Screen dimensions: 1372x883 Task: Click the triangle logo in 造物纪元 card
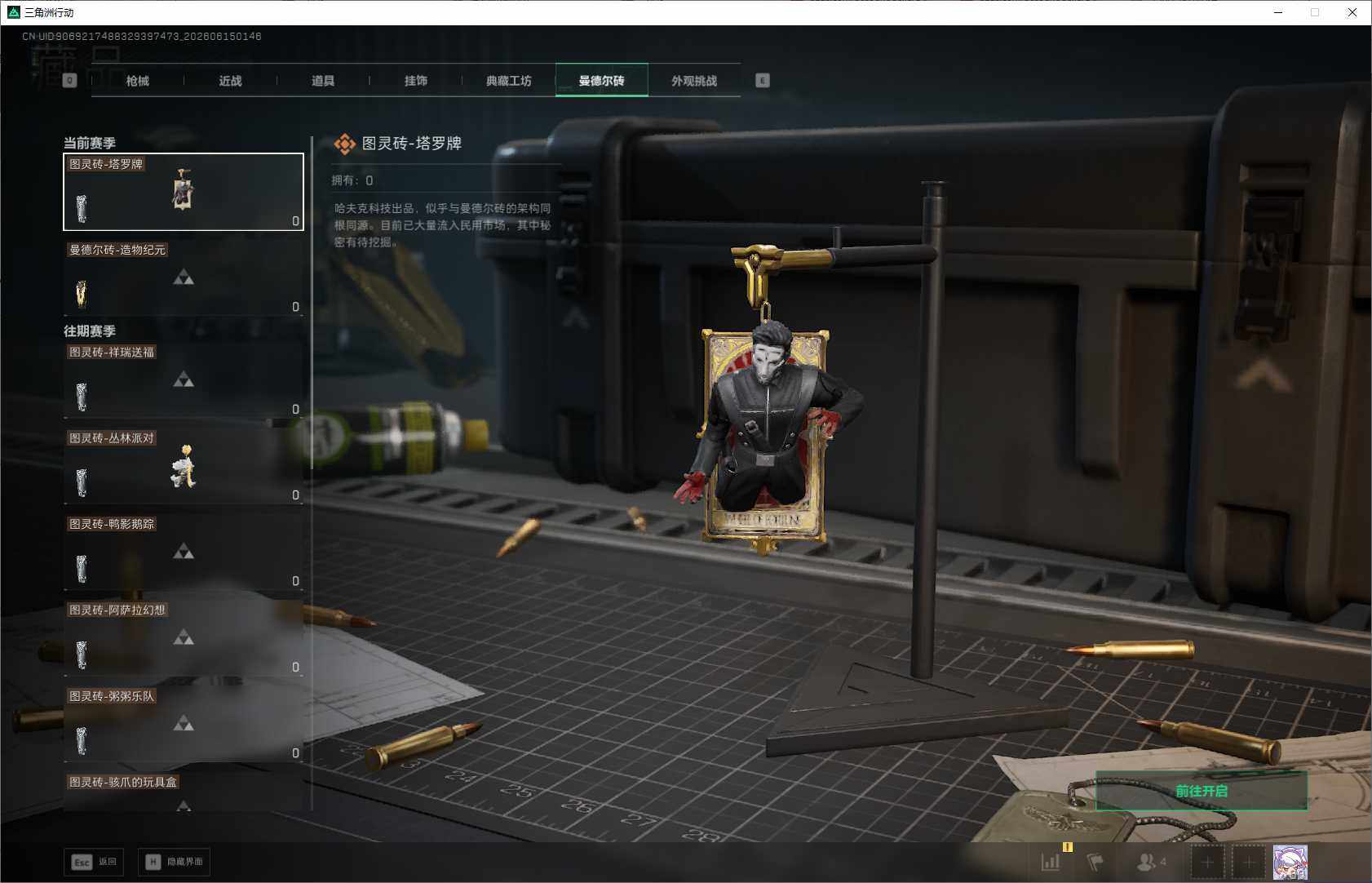pos(184,277)
